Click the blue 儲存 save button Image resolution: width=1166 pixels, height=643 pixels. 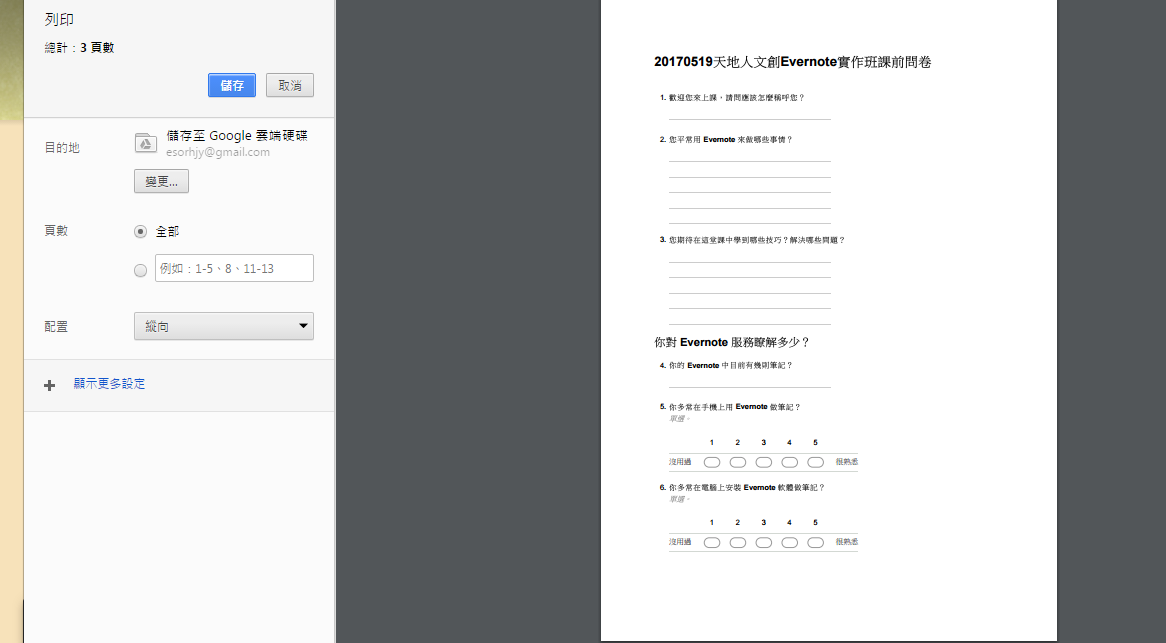(232, 85)
